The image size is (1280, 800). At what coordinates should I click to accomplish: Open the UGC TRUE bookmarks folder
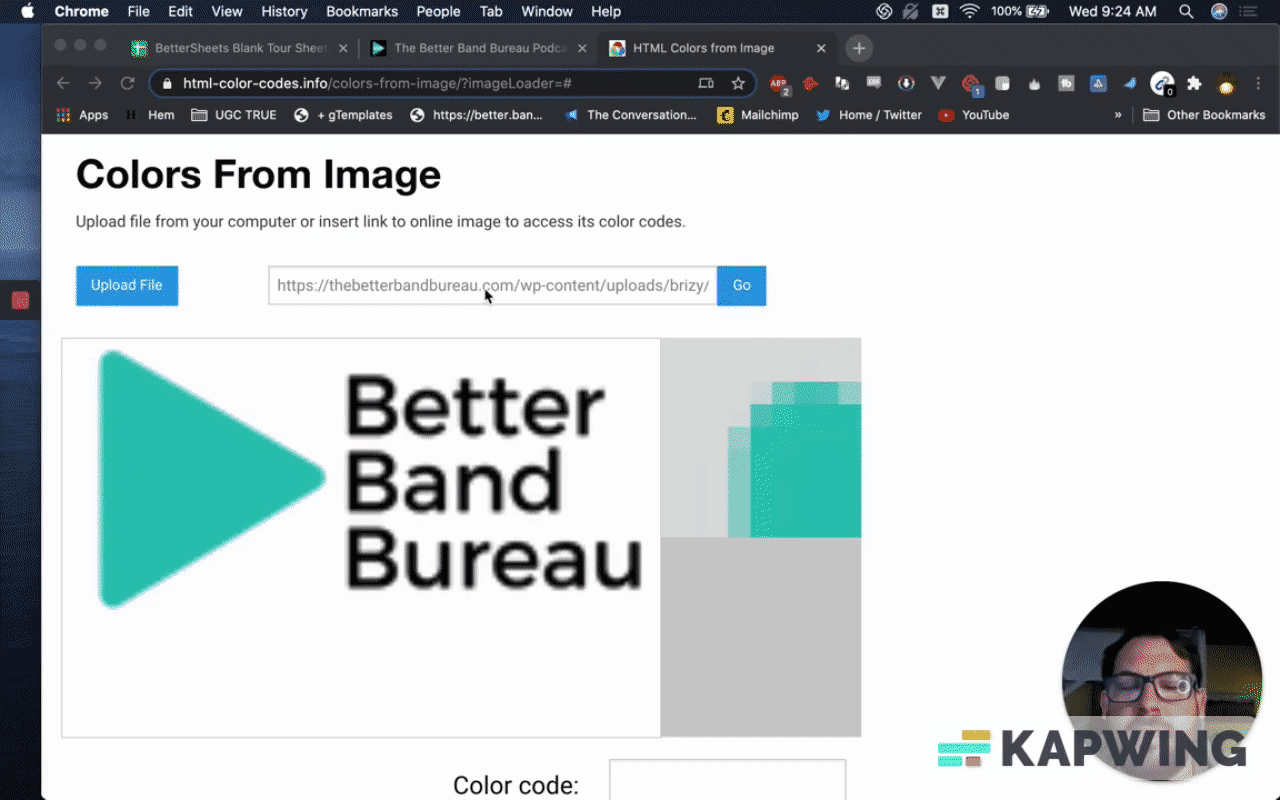[x=234, y=115]
